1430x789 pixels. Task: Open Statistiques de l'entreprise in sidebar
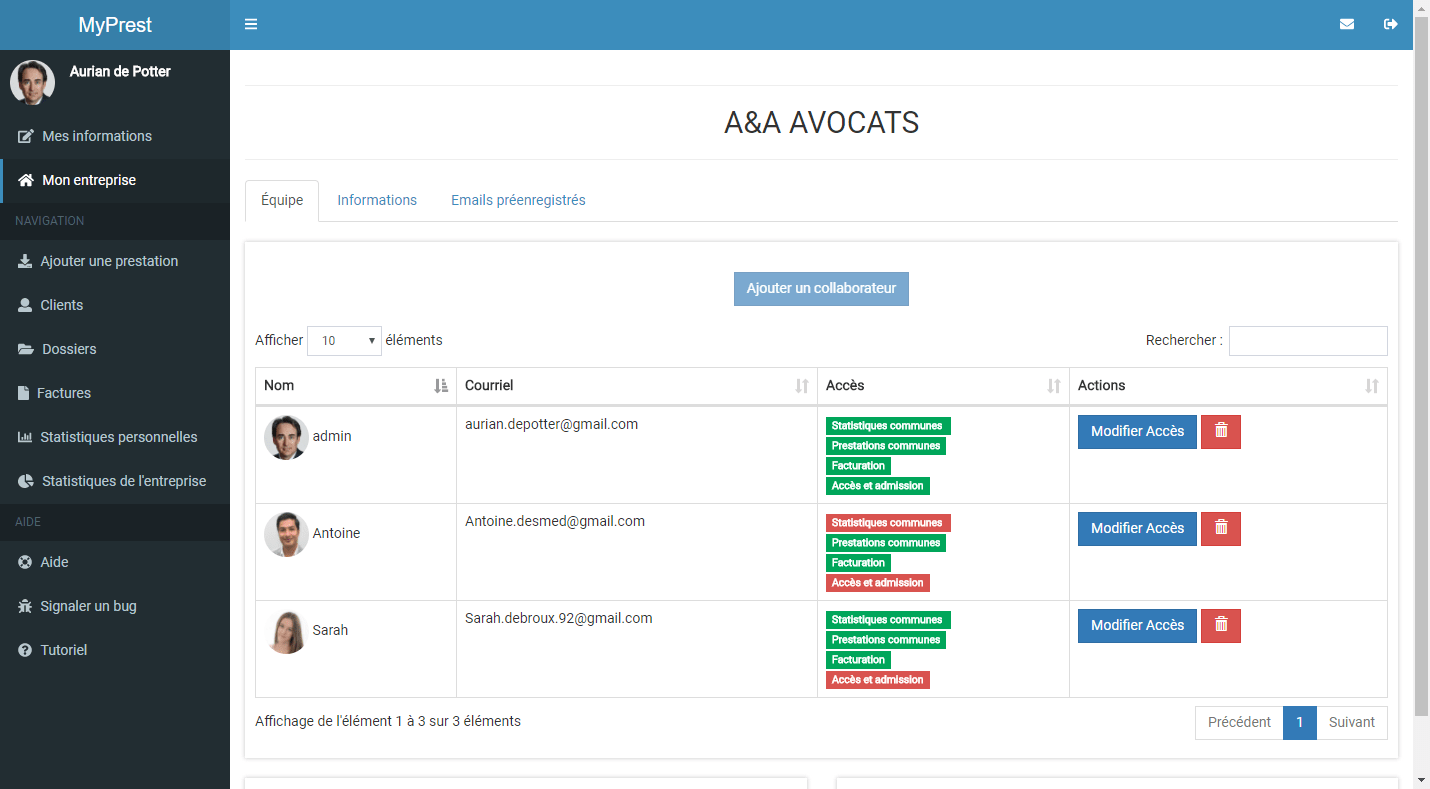[123, 481]
